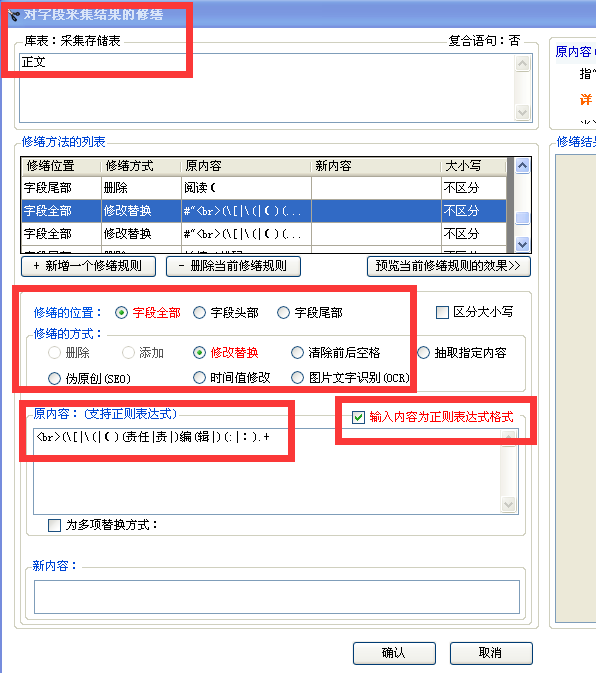The width and height of the screenshot is (596, 673).
Task: Click the down arrow of rules list scrollbar
Action: (522, 245)
